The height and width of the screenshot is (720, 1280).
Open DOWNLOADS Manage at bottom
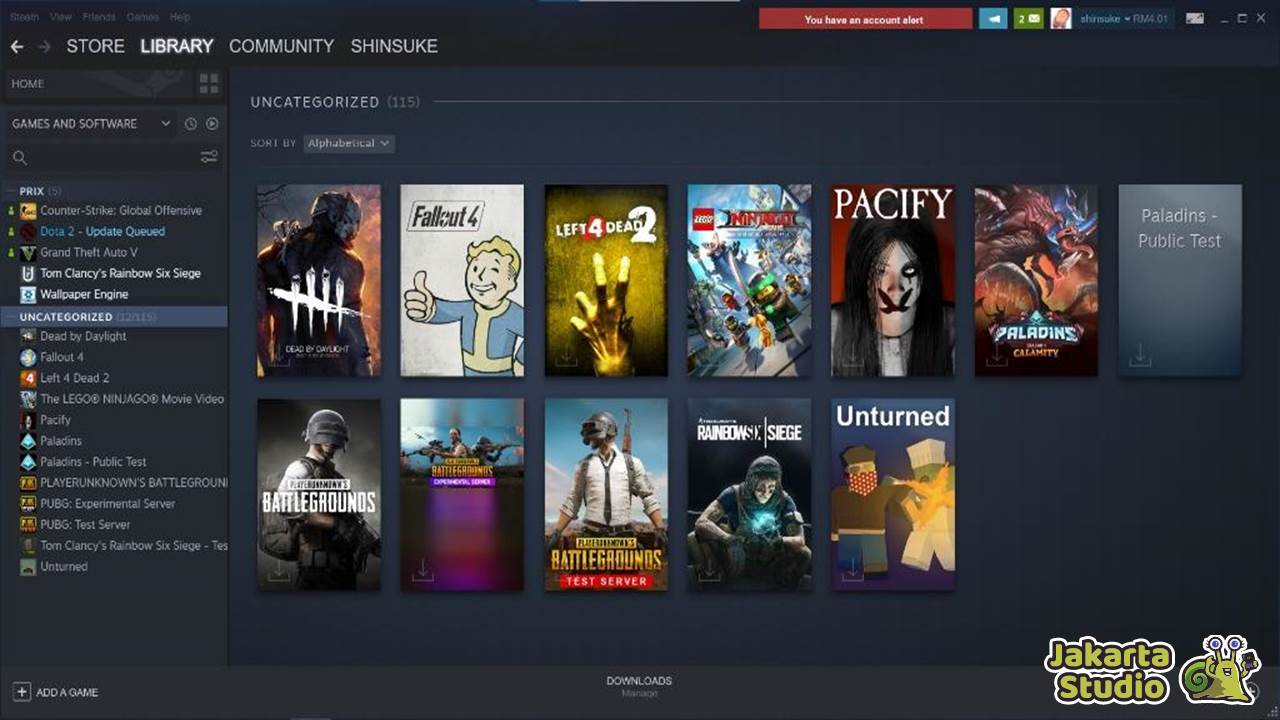point(639,686)
